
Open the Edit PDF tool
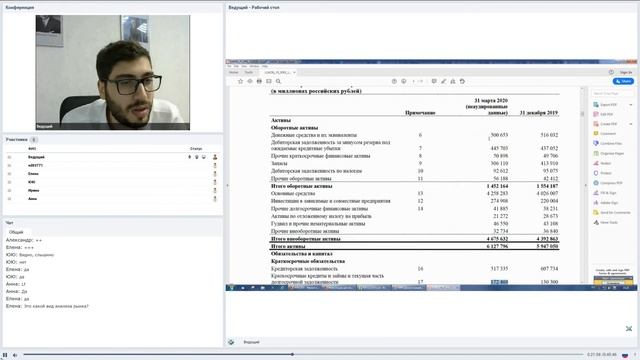click(603, 114)
